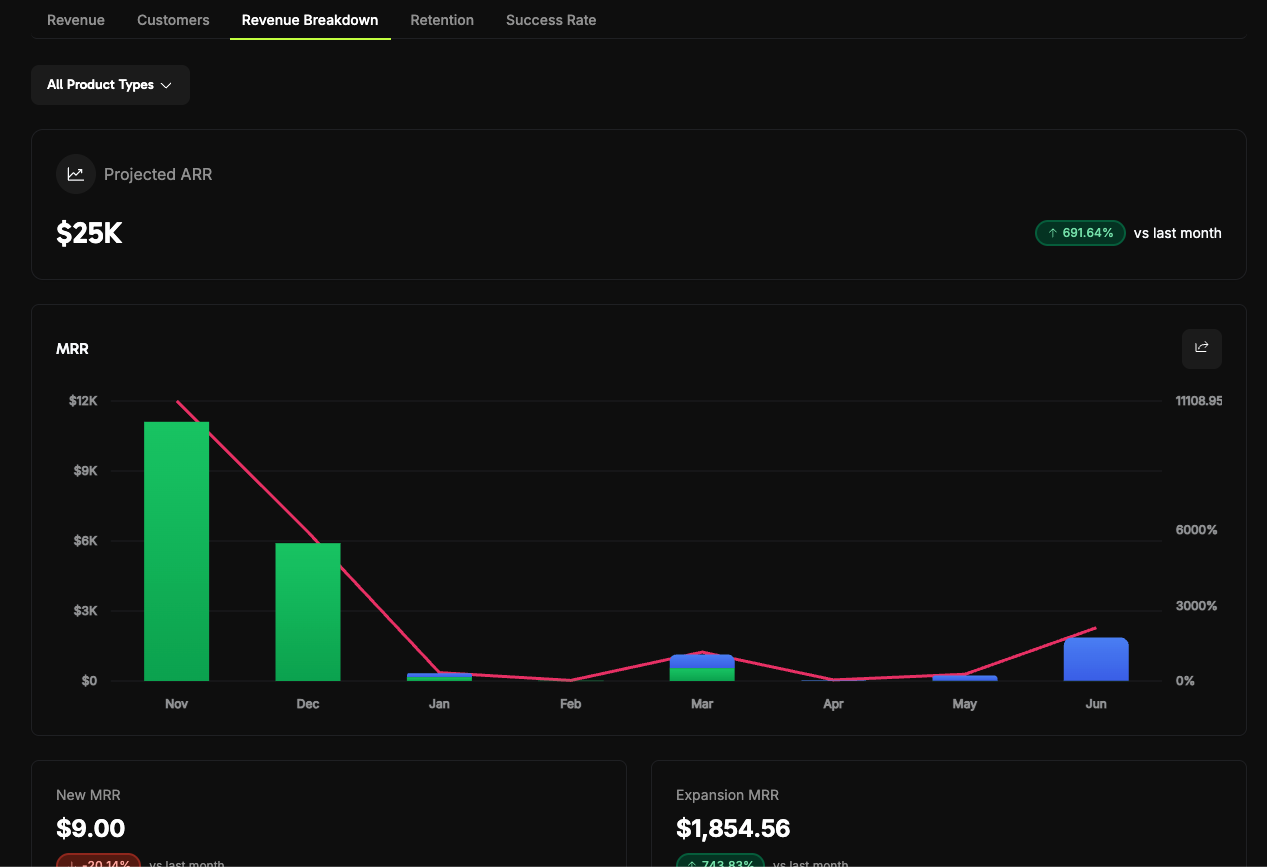This screenshot has width=1267, height=867.
Task: Click the MRR chart title label
Action: click(x=72, y=348)
